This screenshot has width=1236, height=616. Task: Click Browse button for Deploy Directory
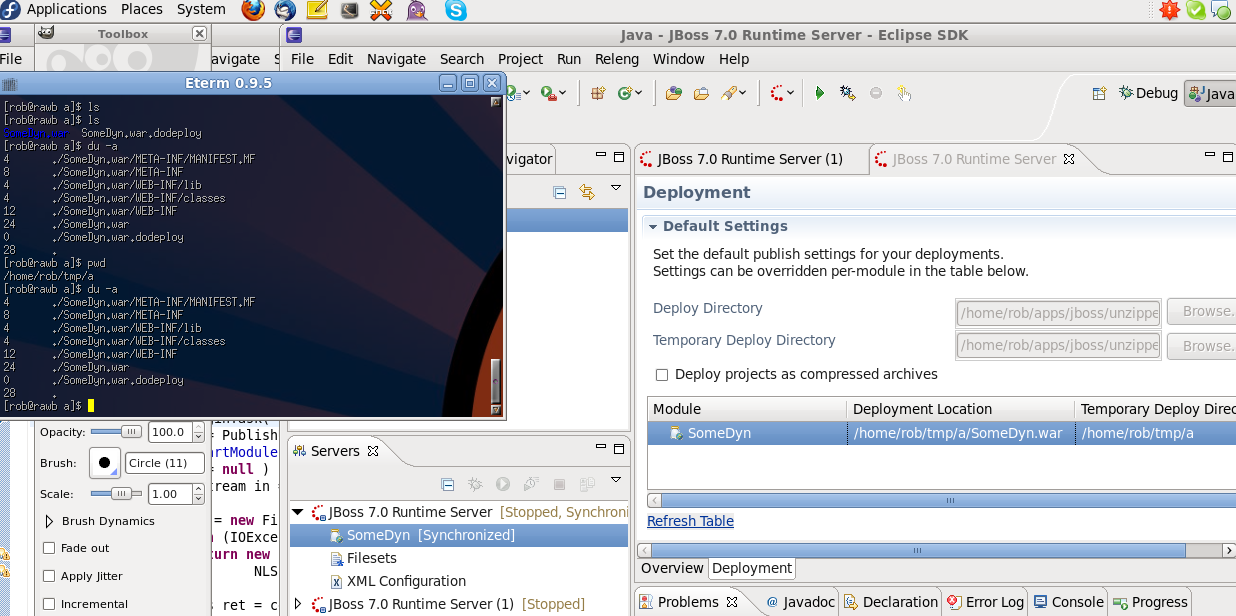[1202, 311]
